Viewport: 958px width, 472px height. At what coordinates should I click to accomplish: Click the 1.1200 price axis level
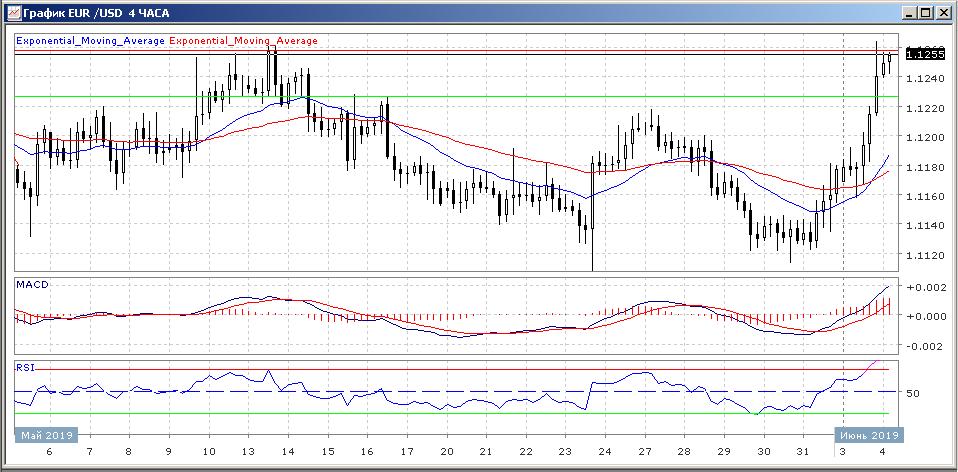926,137
